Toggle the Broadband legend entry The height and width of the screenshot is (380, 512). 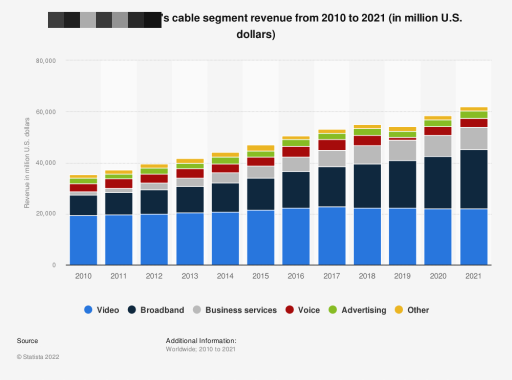(x=156, y=310)
